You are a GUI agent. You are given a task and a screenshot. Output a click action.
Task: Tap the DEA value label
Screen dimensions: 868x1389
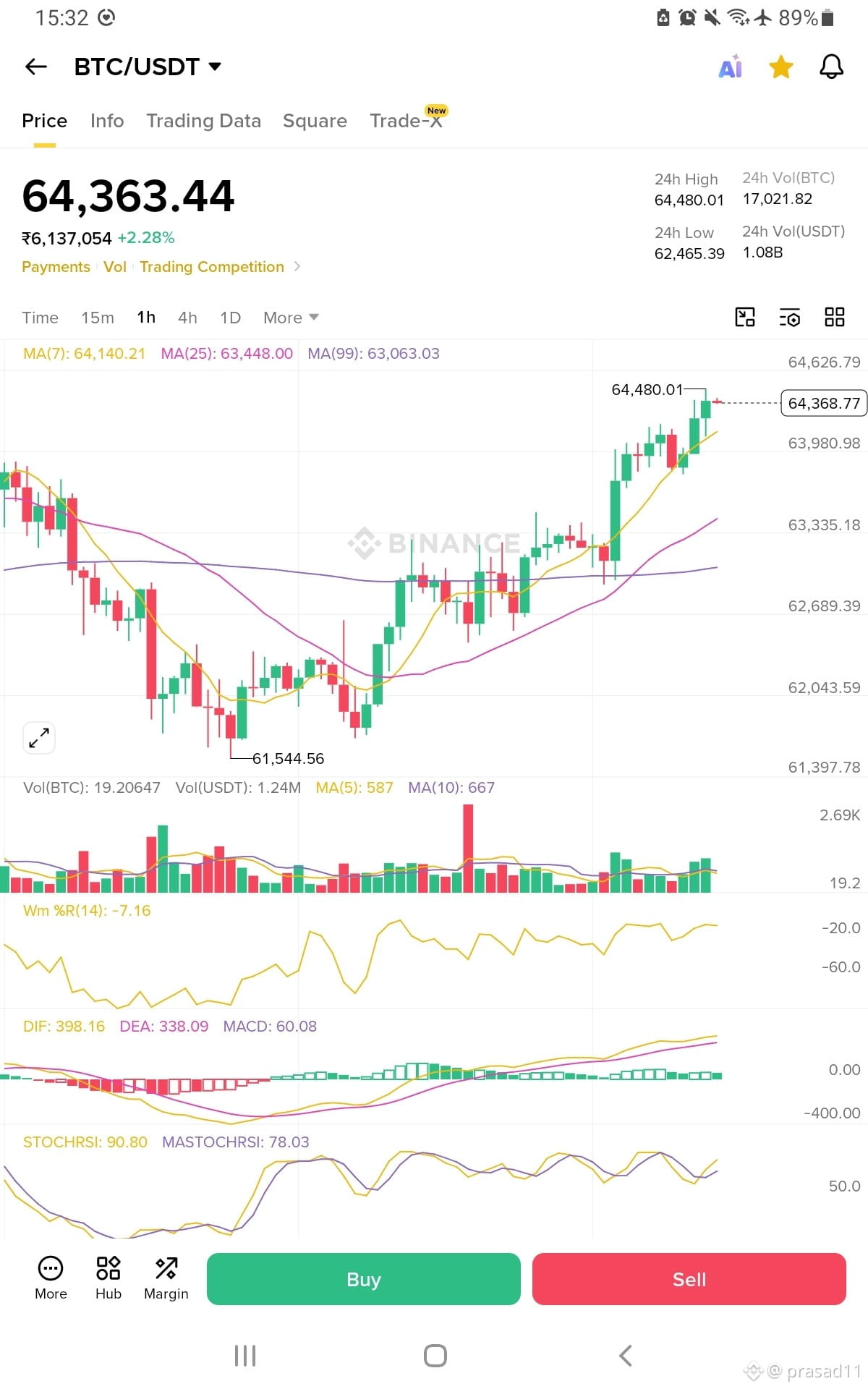[x=164, y=1027]
